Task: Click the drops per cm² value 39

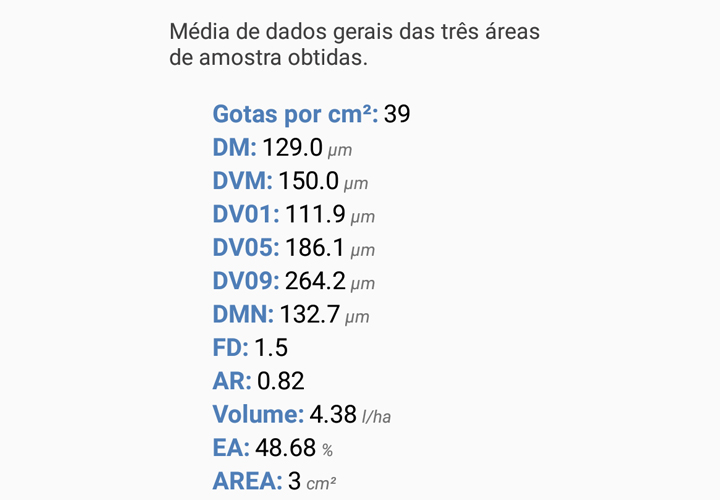Action: click(397, 114)
